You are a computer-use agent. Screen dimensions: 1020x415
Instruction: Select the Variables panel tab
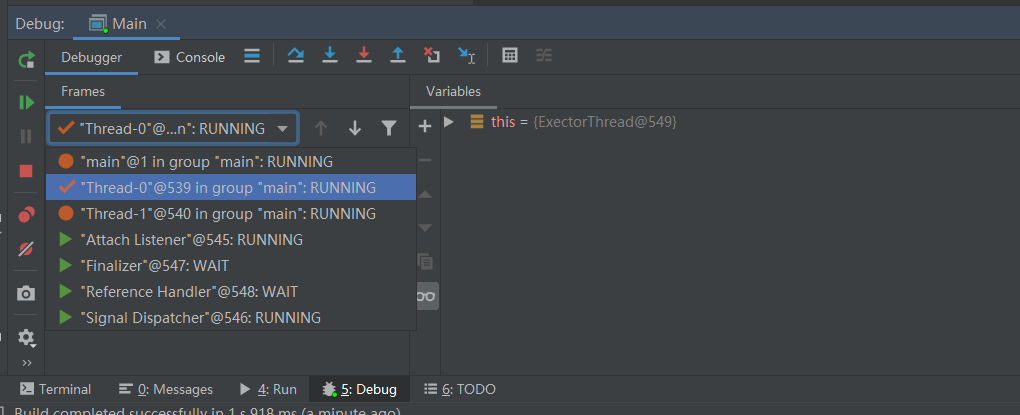(453, 92)
